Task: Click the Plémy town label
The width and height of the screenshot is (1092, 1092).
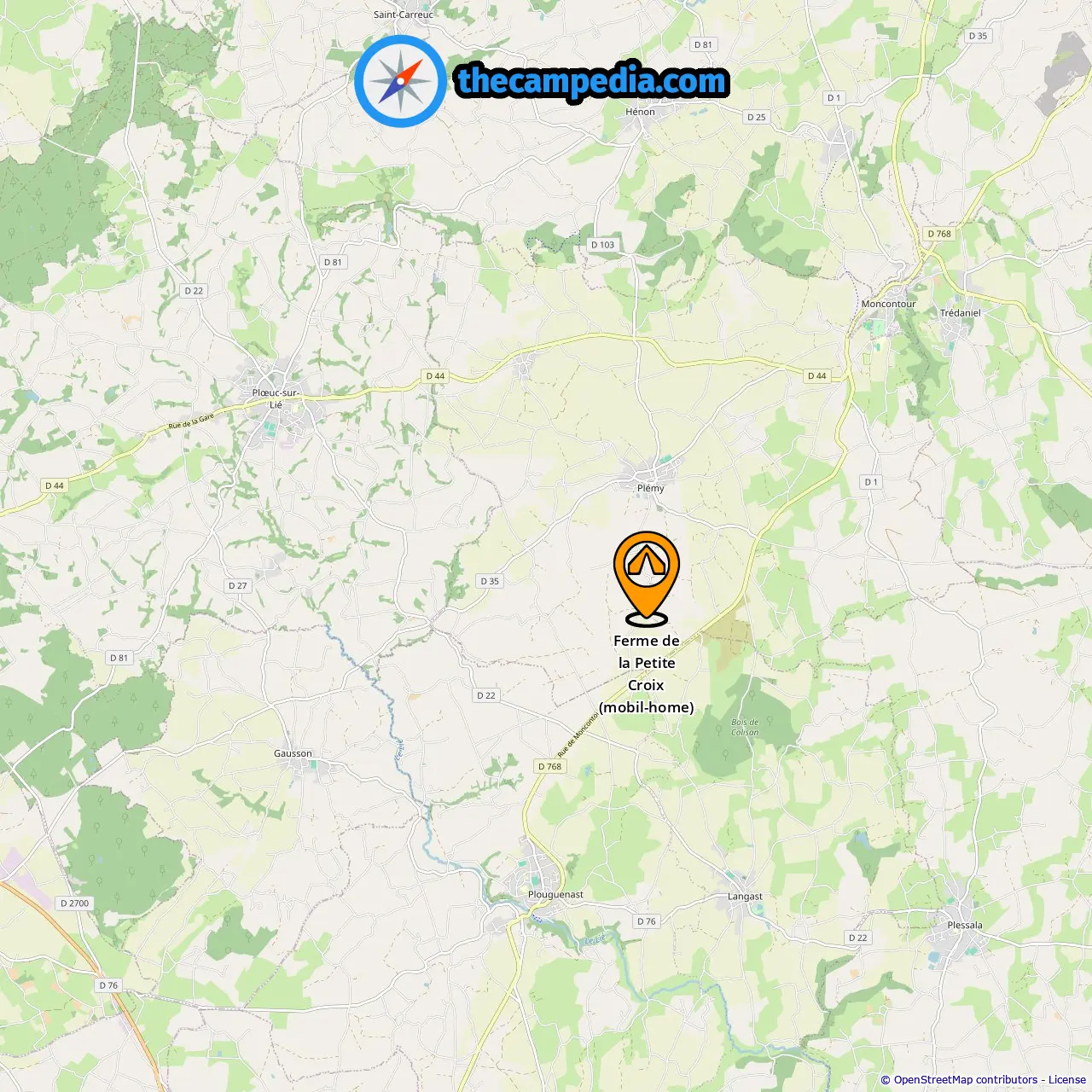Action: [650, 488]
